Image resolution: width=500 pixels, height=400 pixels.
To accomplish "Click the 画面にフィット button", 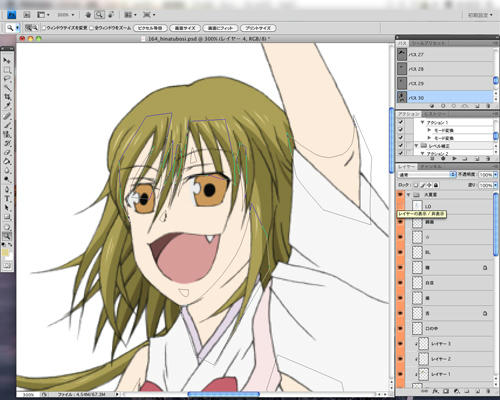I will [220, 28].
